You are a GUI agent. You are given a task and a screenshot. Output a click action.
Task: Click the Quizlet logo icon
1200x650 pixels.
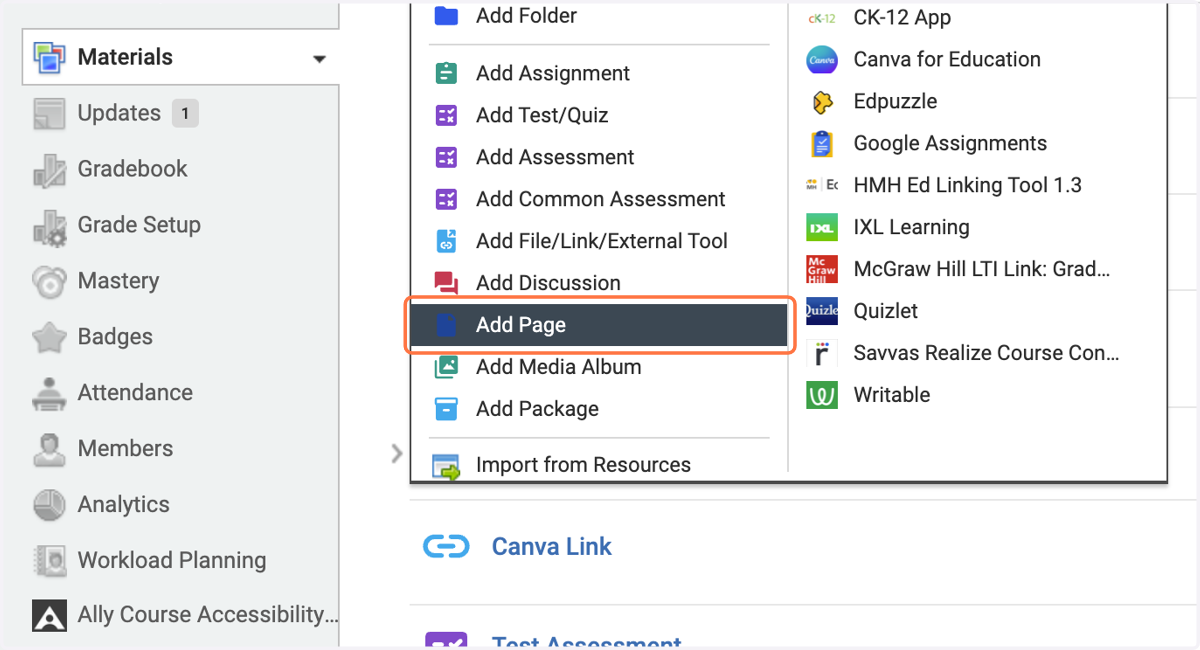point(822,311)
